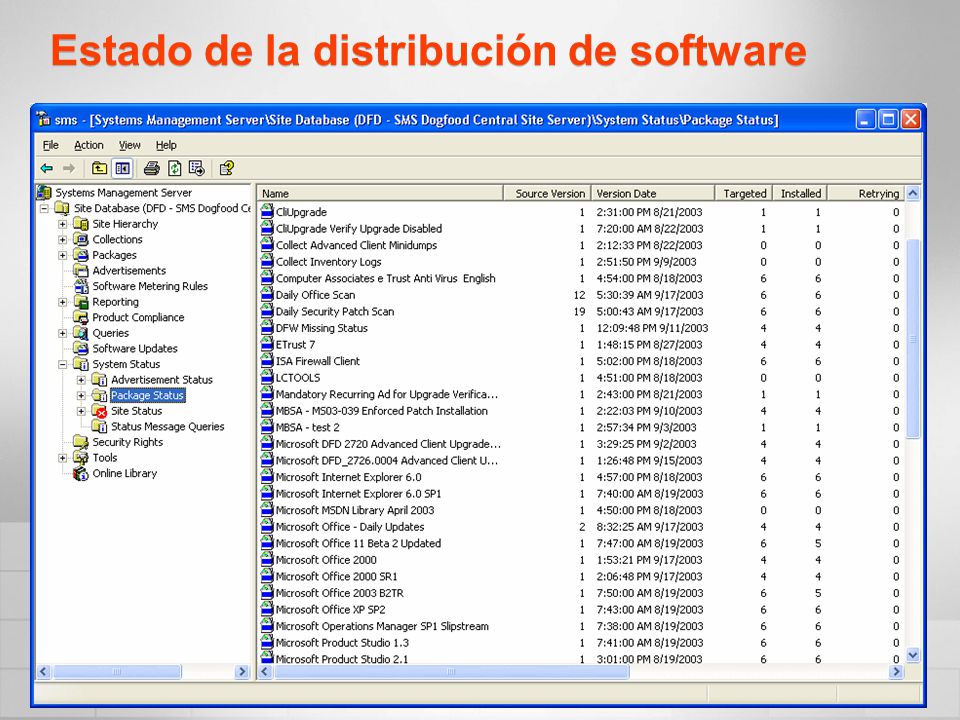Image resolution: width=960 pixels, height=720 pixels.
Task: Click the vertical scrollbar up arrow in list
Action: 913,193
